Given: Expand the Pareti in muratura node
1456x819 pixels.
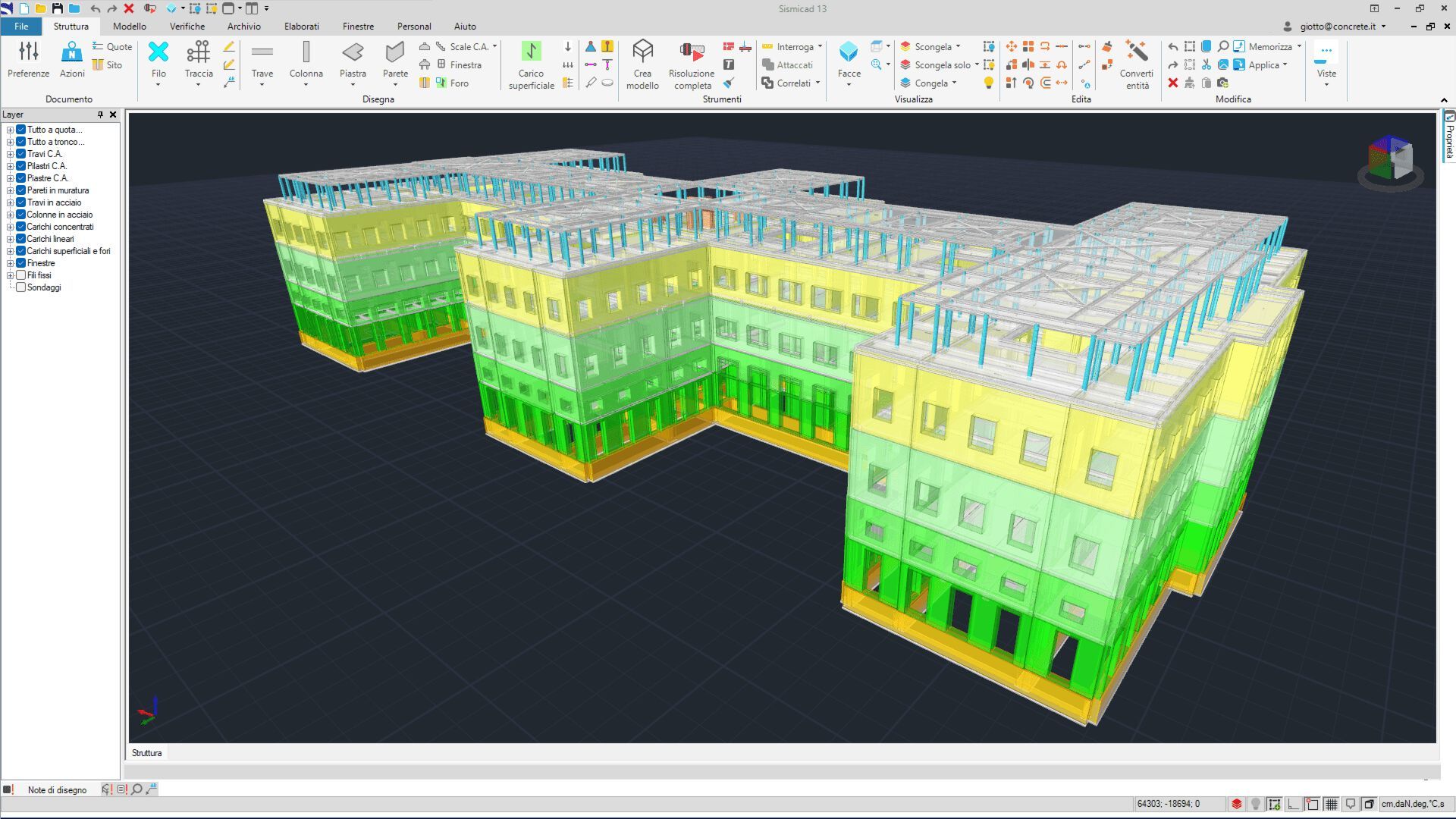Looking at the screenshot, I should 10,190.
